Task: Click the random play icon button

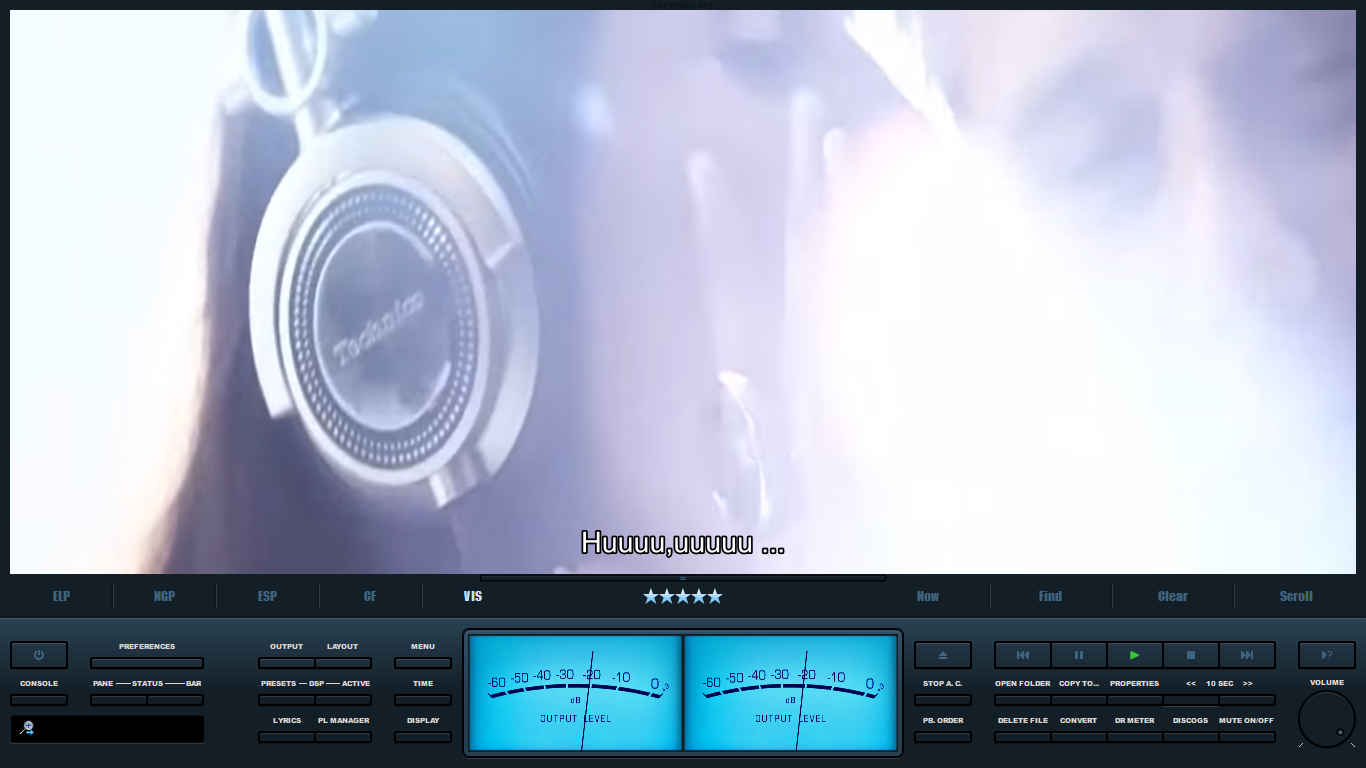Action: (x=1326, y=655)
